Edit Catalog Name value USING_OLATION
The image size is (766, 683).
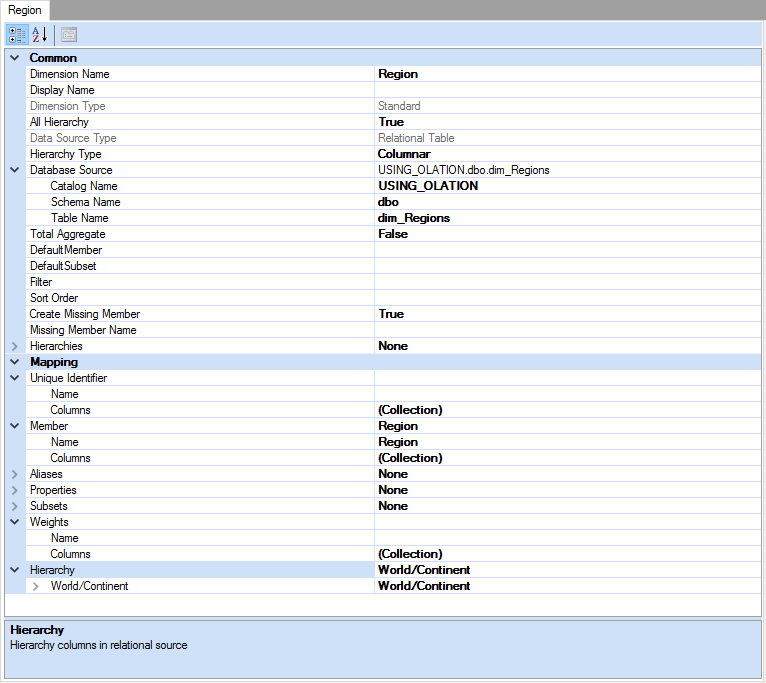pyautogui.click(x=568, y=186)
